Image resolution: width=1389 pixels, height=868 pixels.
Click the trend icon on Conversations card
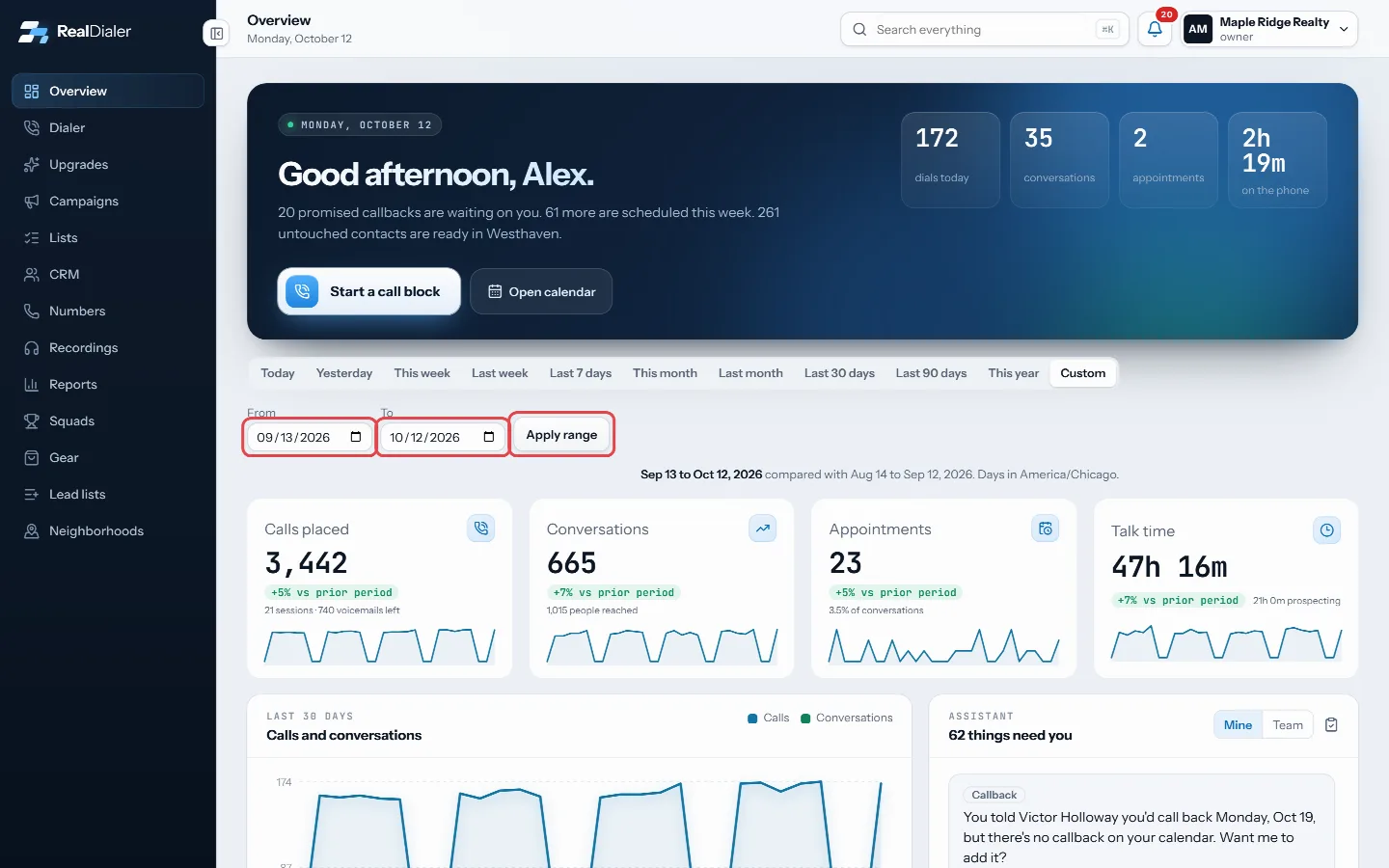pyautogui.click(x=763, y=528)
